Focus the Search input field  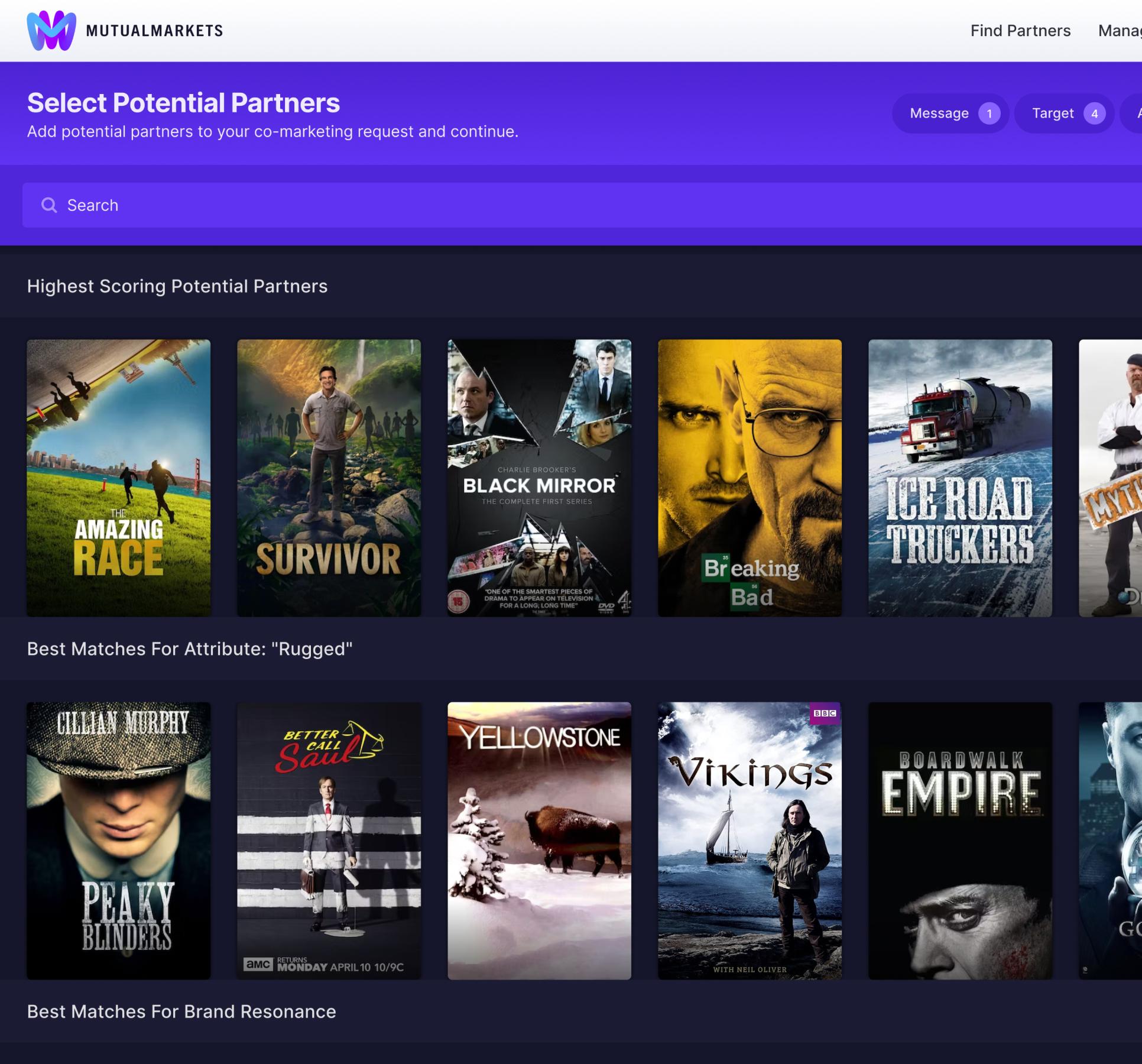582,205
